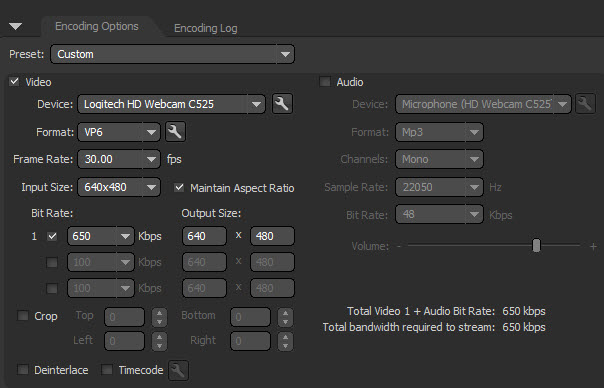The image size is (604, 388).
Task: Toggle the Video checkbox
Action: point(14,82)
